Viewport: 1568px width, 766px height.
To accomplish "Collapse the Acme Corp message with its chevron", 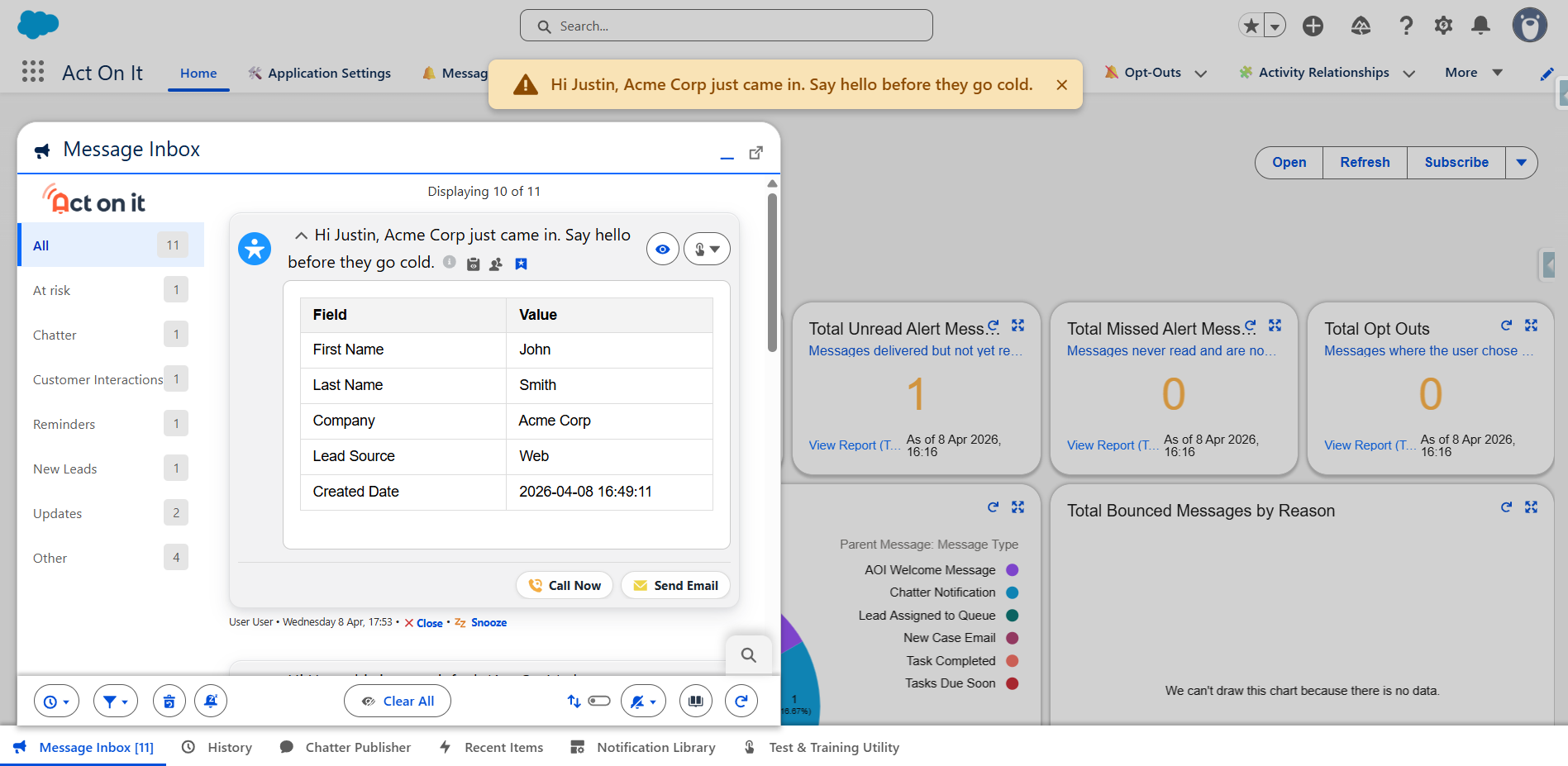I will 301,235.
